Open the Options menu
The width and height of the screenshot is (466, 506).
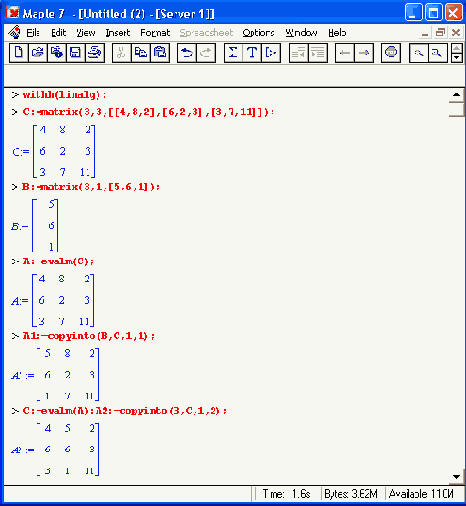click(258, 33)
